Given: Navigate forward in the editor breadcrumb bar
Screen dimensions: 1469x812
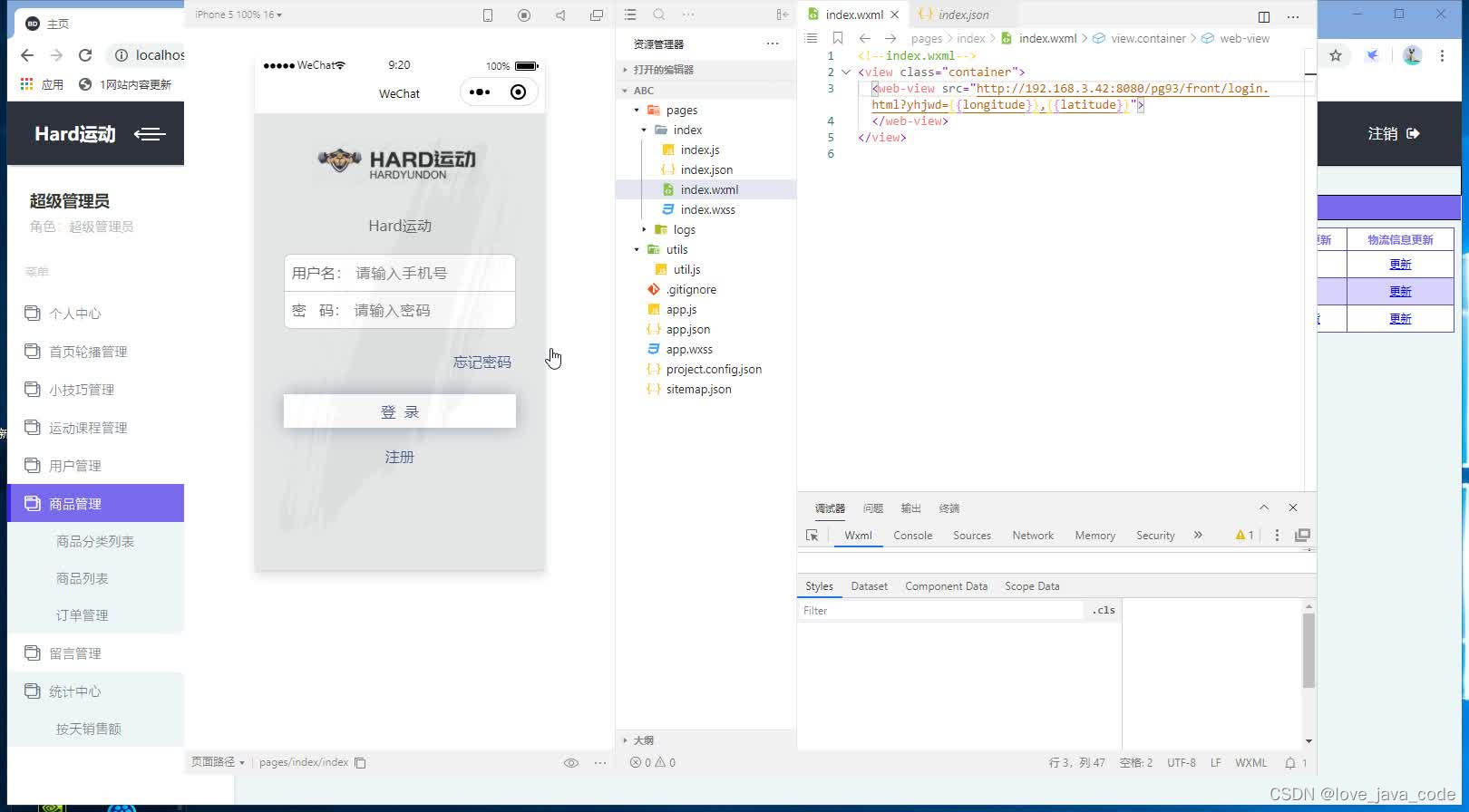Looking at the screenshot, I should coord(890,38).
